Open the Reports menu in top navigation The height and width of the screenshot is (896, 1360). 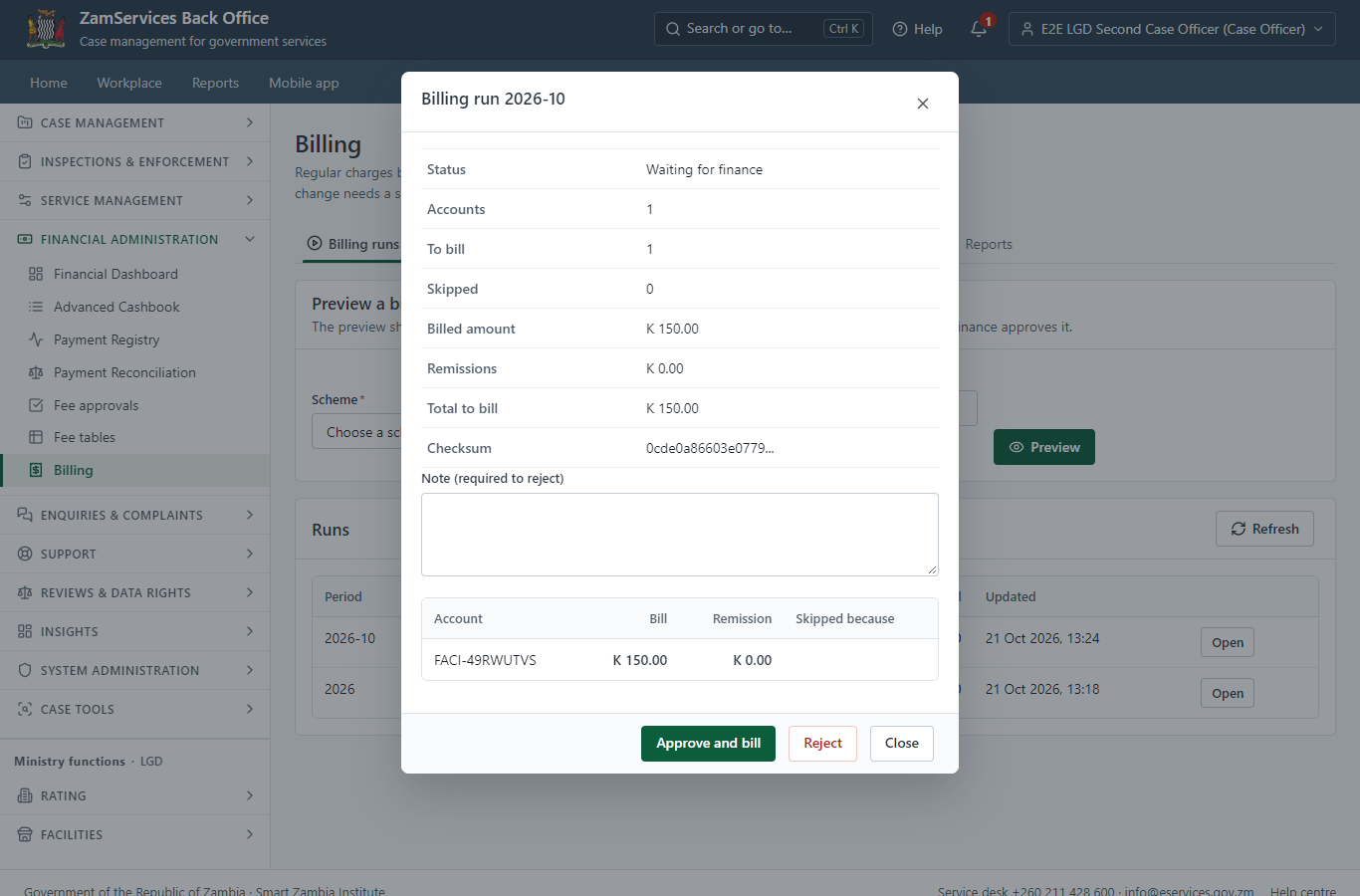(x=215, y=83)
